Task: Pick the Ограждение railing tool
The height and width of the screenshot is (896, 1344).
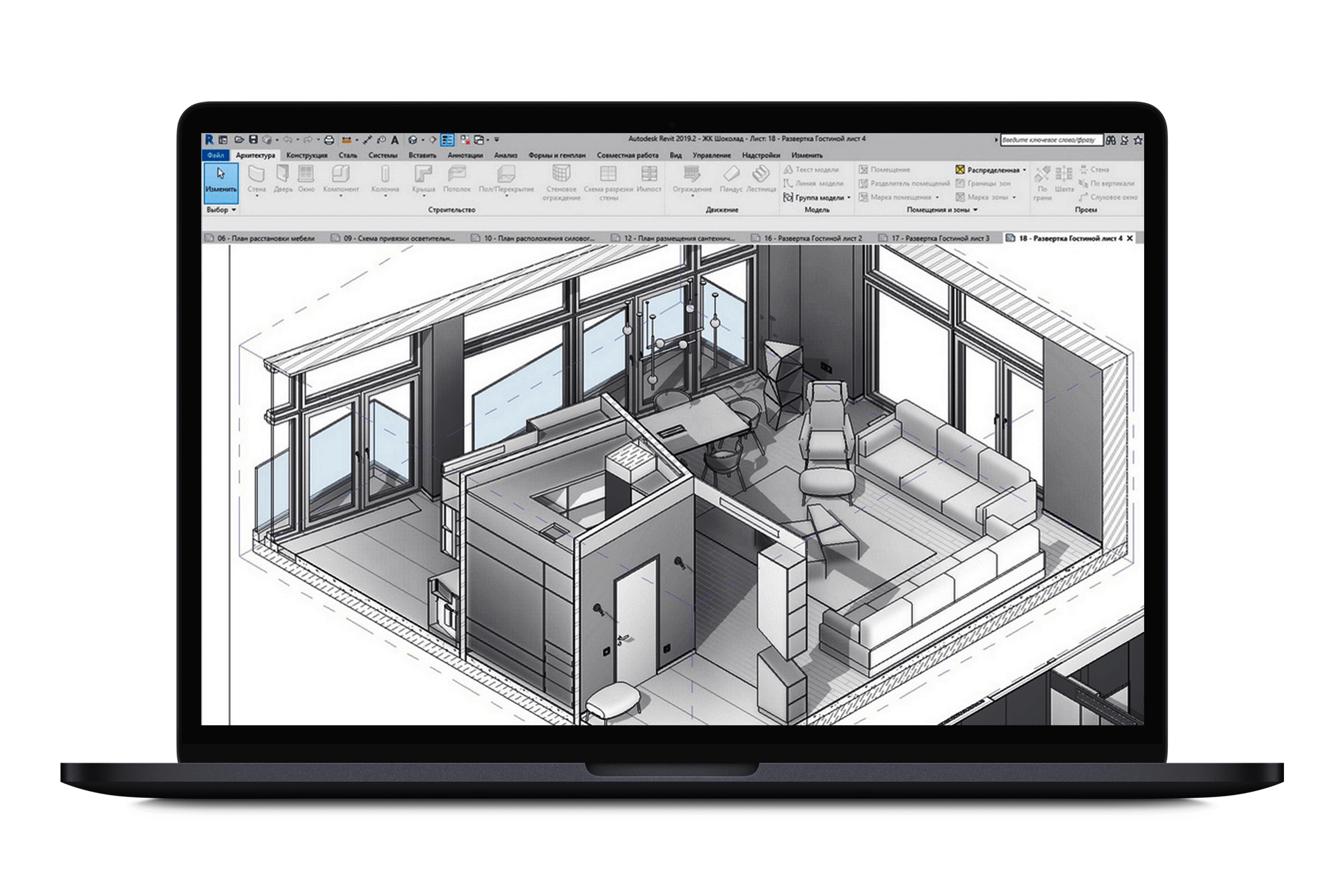Action: [x=692, y=179]
